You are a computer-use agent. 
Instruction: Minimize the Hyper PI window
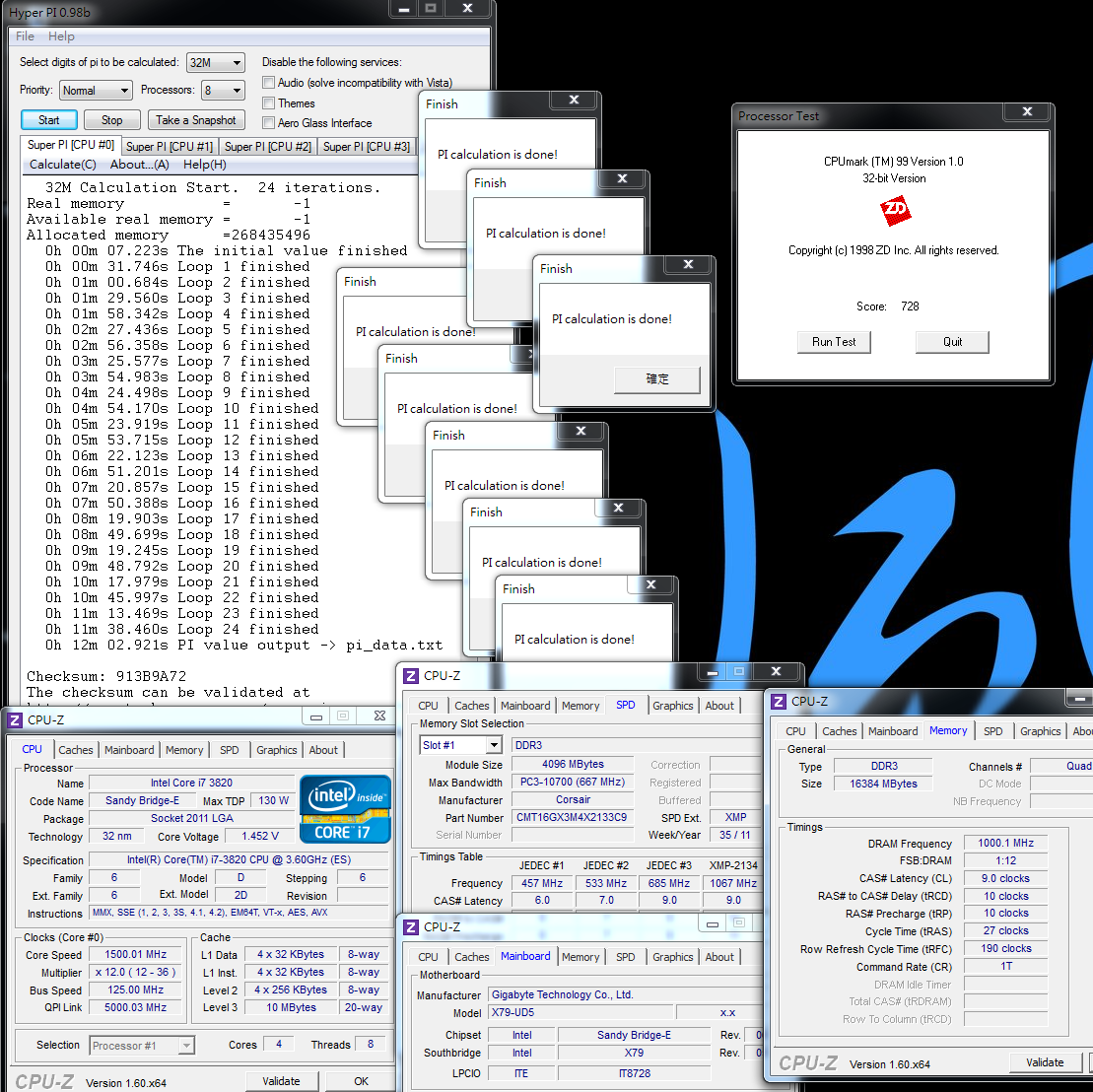(403, 8)
